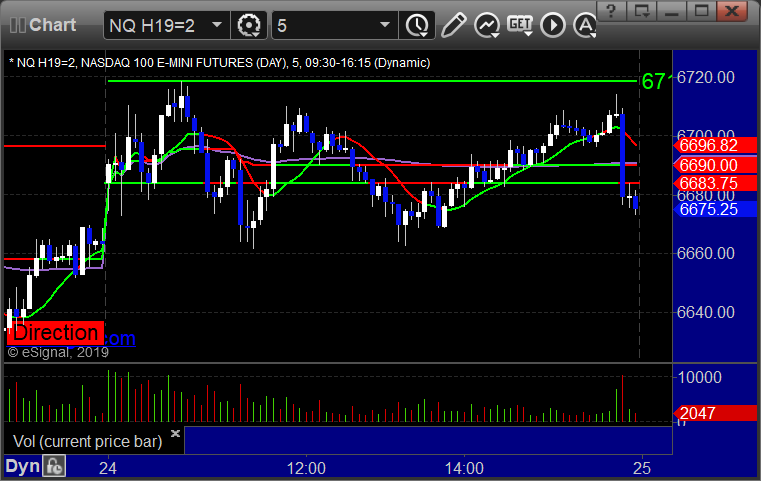Expand the NQ H19=2 symbol dropdown
The image size is (761, 481).
(217, 25)
